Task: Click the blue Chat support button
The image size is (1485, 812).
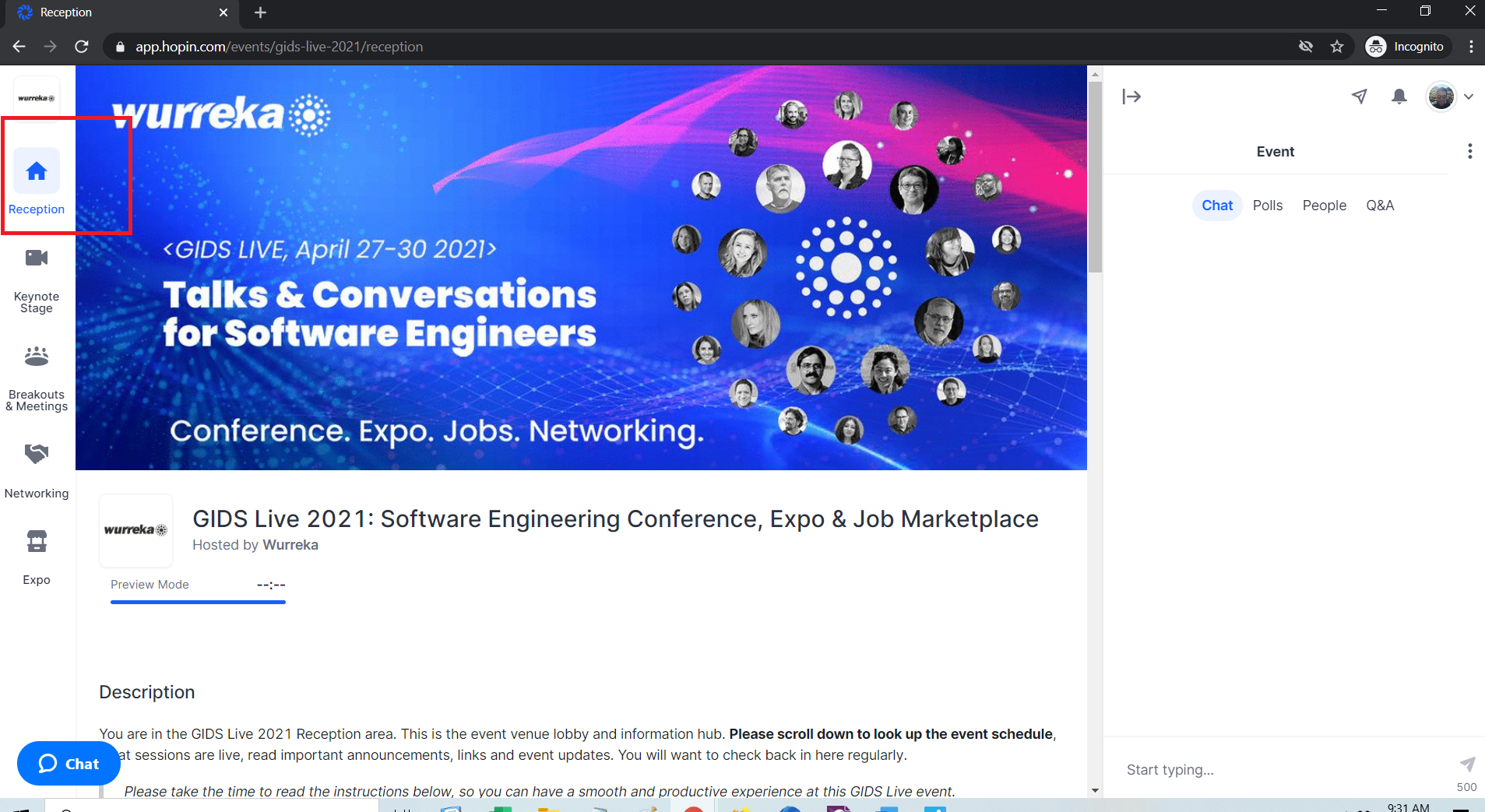Action: tap(69, 764)
